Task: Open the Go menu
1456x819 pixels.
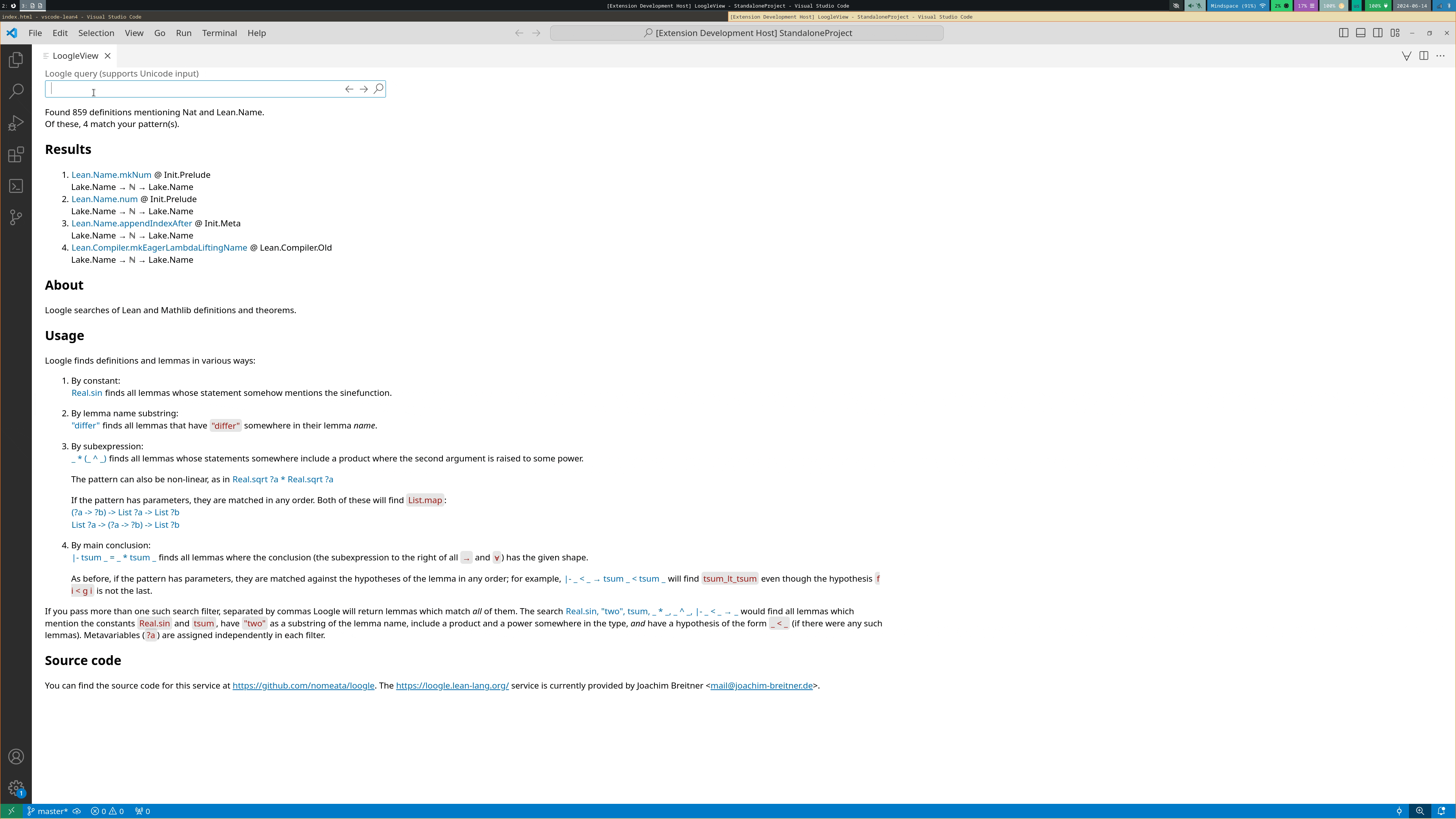Action: 160,33
